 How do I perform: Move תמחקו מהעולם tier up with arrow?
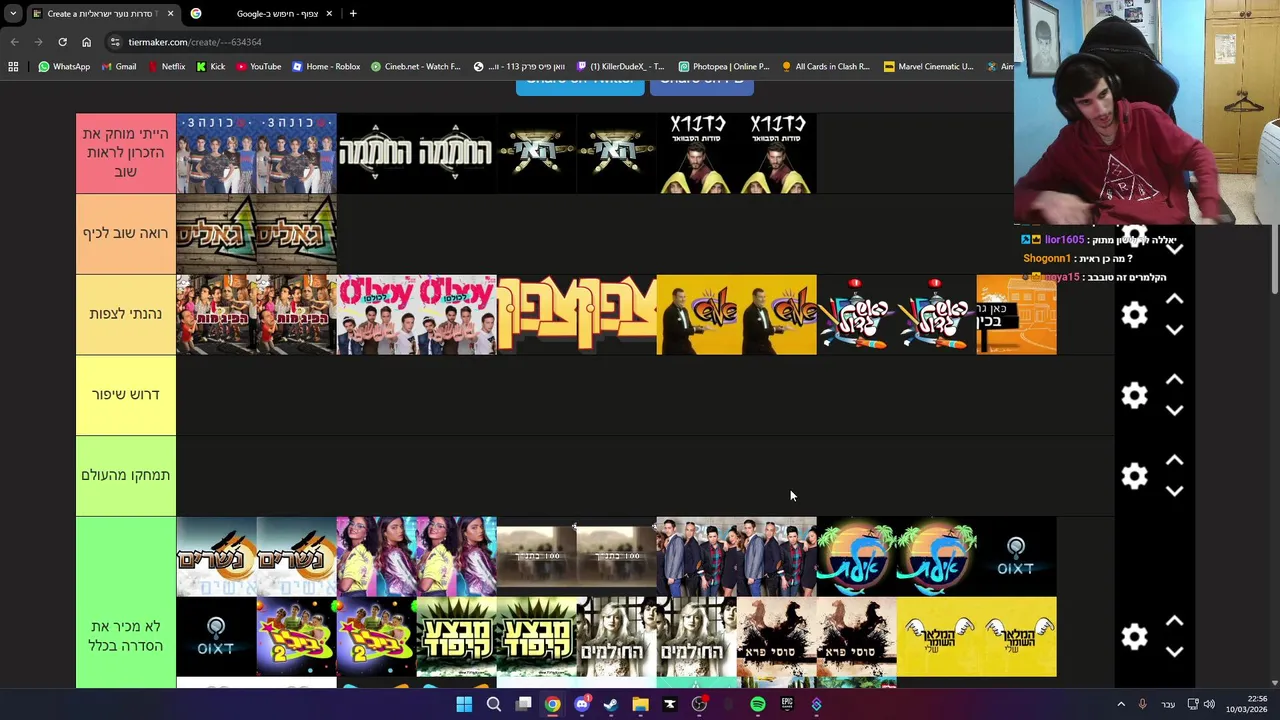pyautogui.click(x=1175, y=461)
